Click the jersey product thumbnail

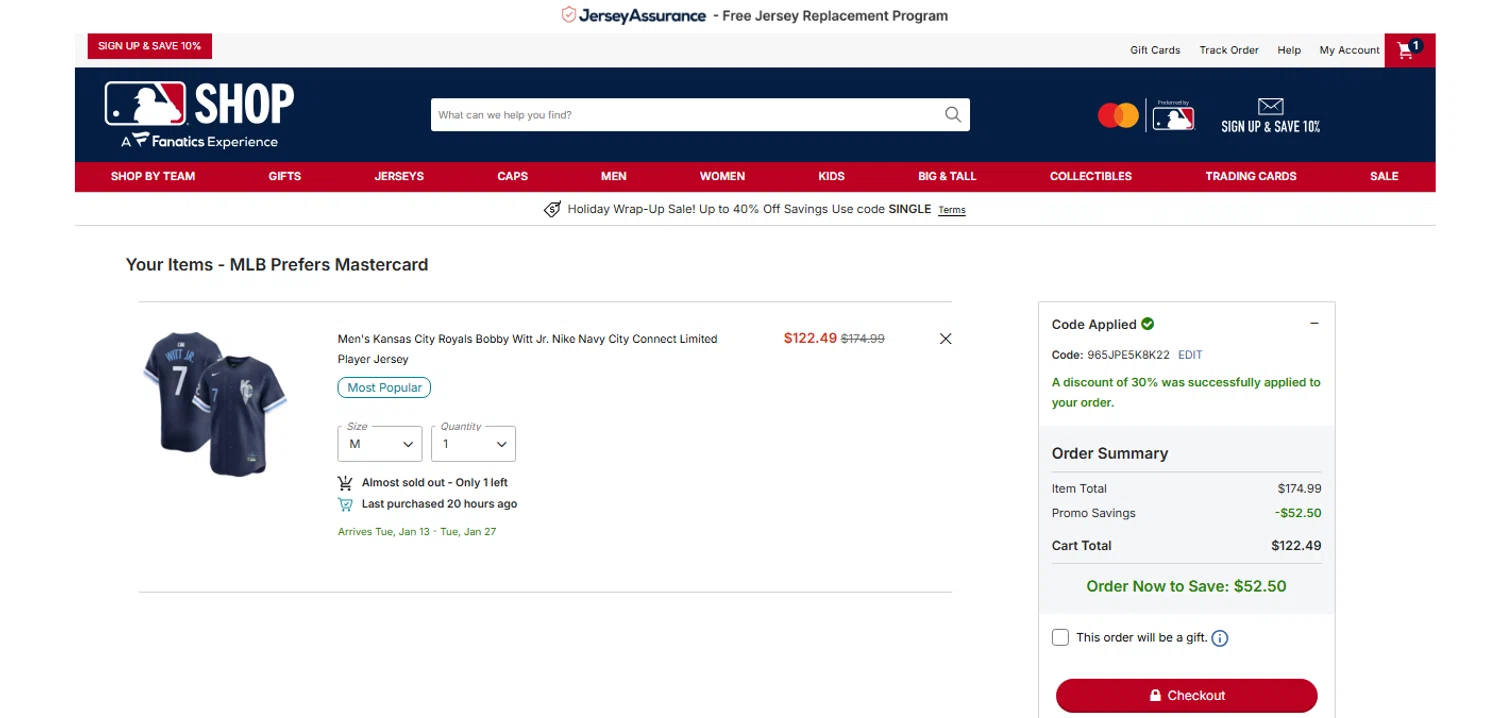click(x=214, y=403)
